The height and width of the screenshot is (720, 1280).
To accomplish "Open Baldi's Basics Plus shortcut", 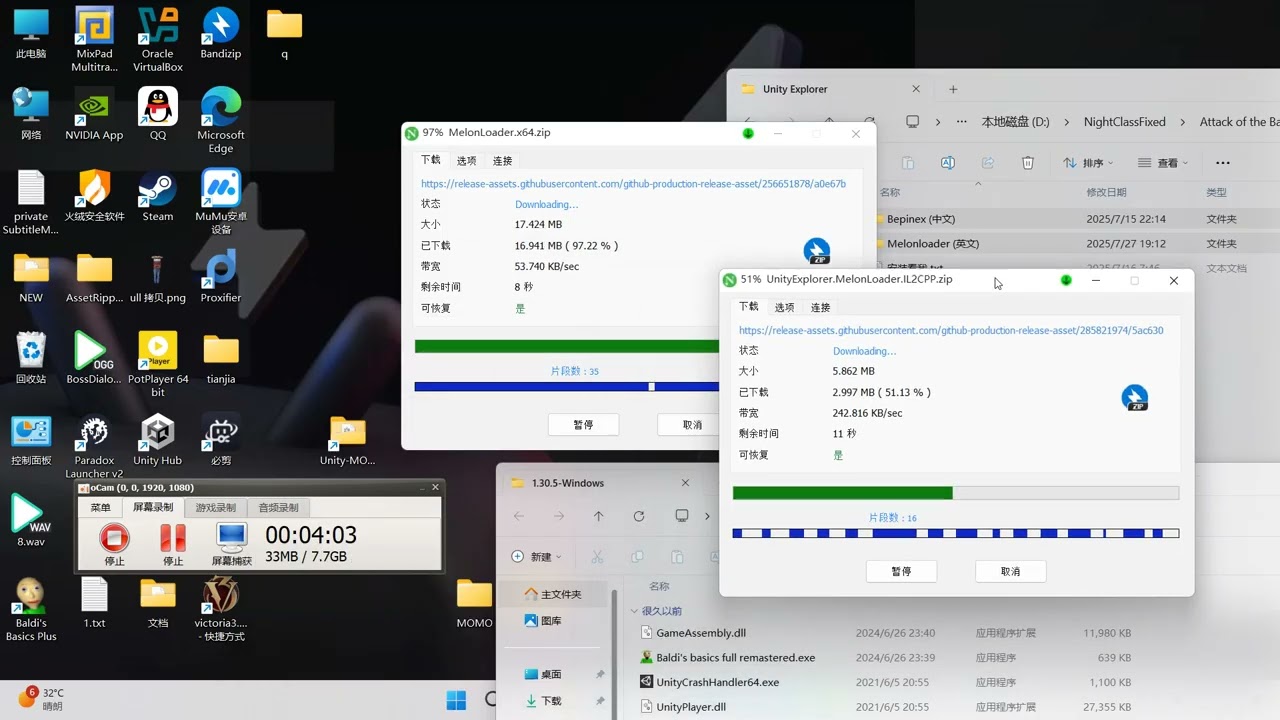I will tap(31, 609).
